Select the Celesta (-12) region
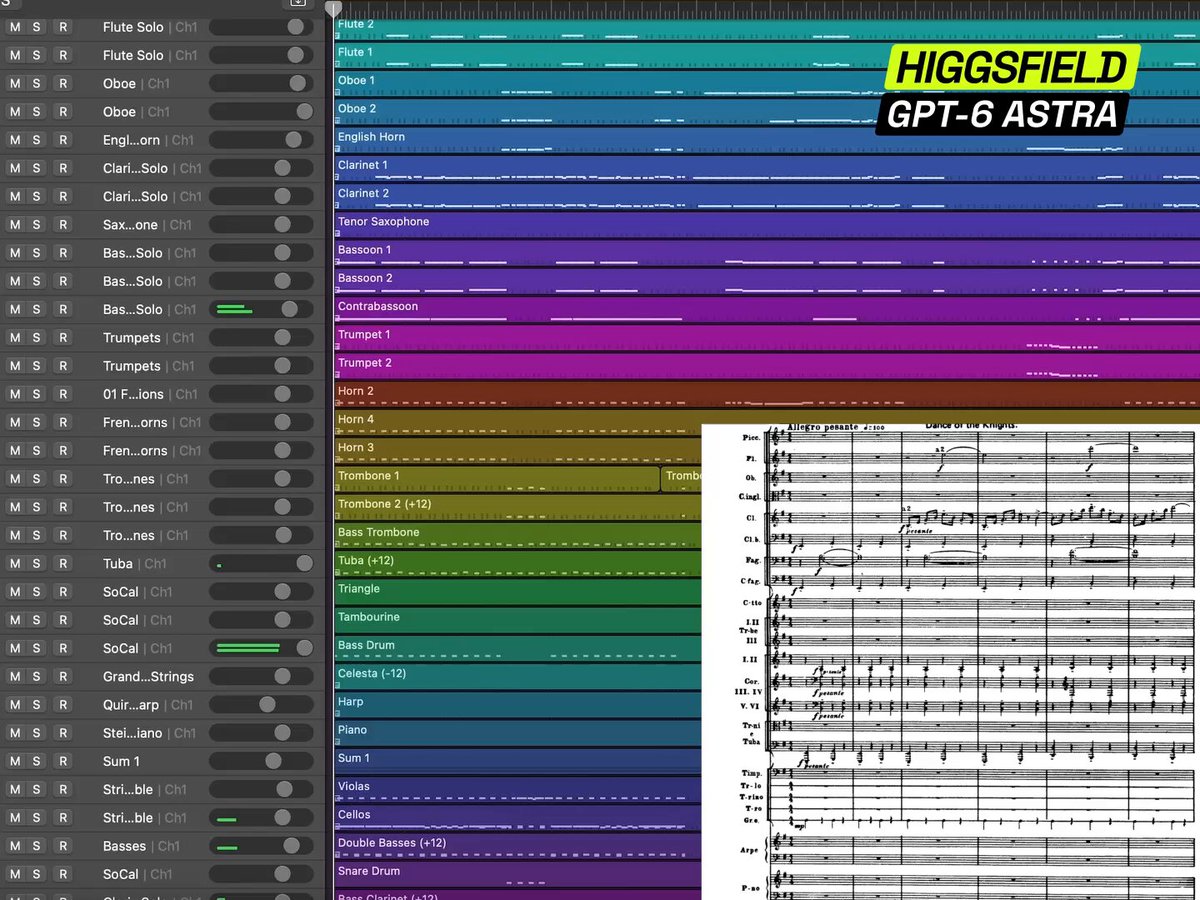The image size is (1200, 900). pyautogui.click(x=518, y=676)
